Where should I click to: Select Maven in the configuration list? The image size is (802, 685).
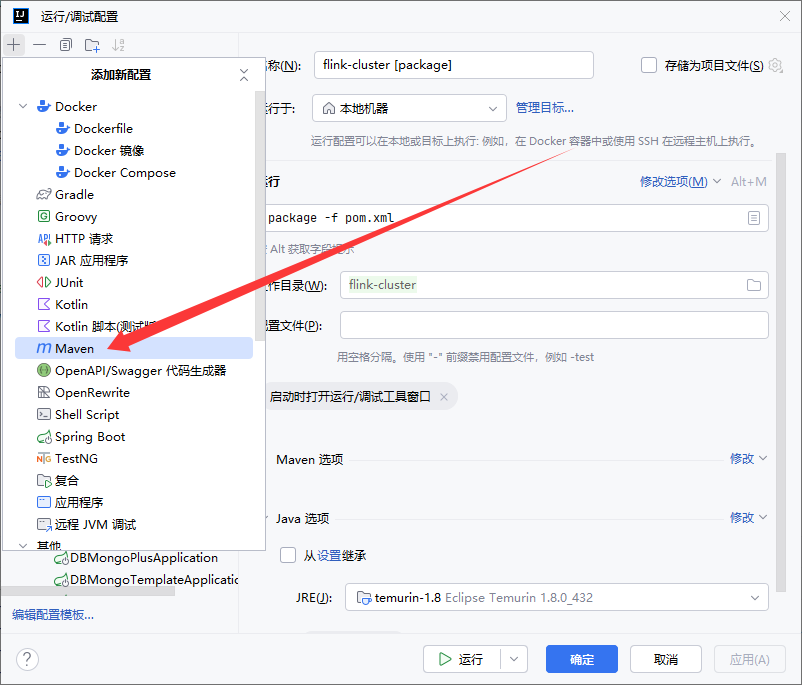[x=75, y=348]
